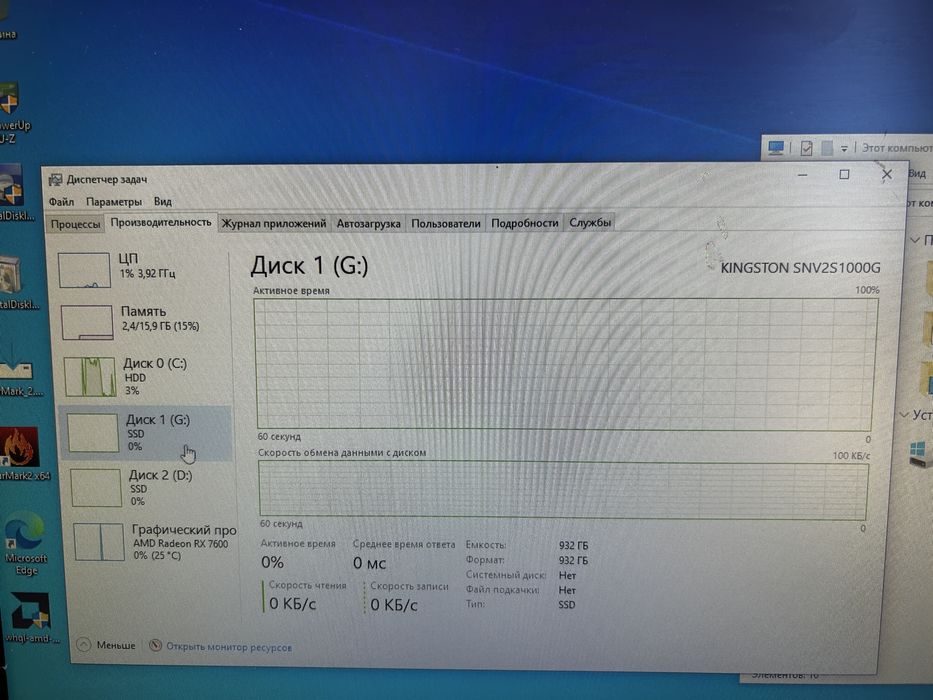Open the Microsoft Edge desktop shortcut
This screenshot has width=933, height=700.
[x=25, y=543]
